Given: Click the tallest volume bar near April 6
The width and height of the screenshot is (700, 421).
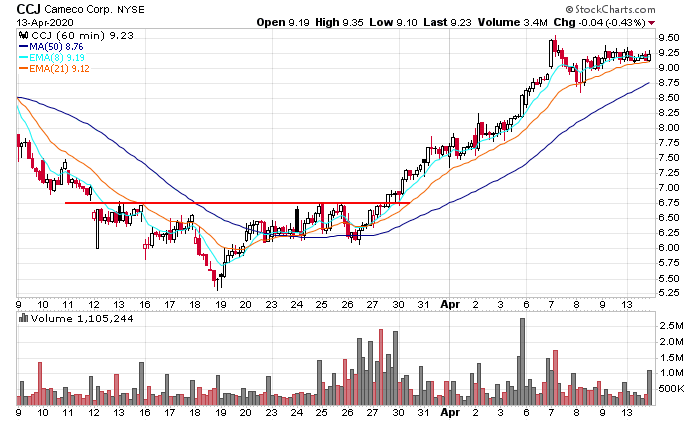Looking at the screenshot, I should [x=522, y=362].
